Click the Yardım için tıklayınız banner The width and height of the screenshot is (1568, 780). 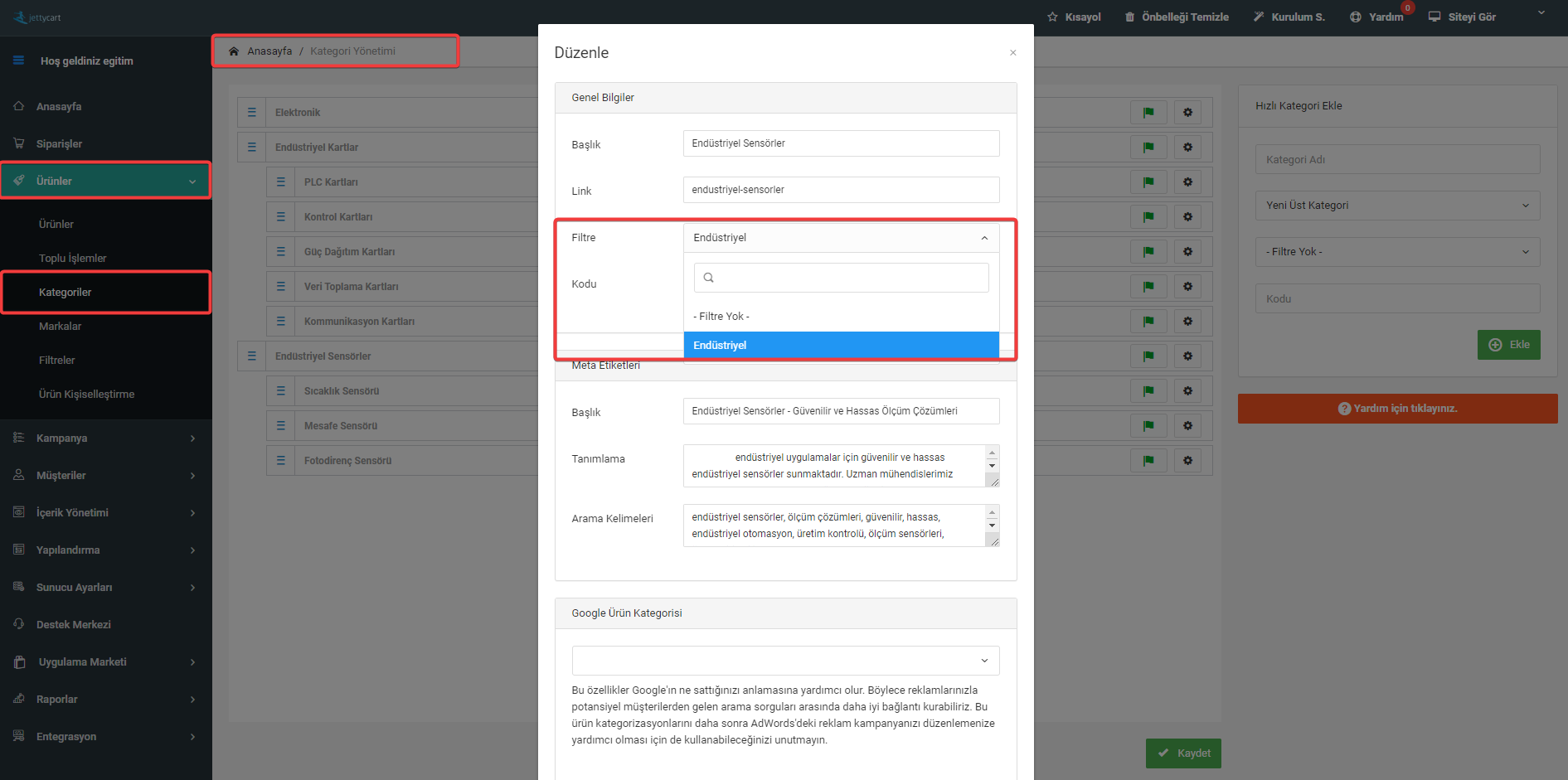point(1397,409)
